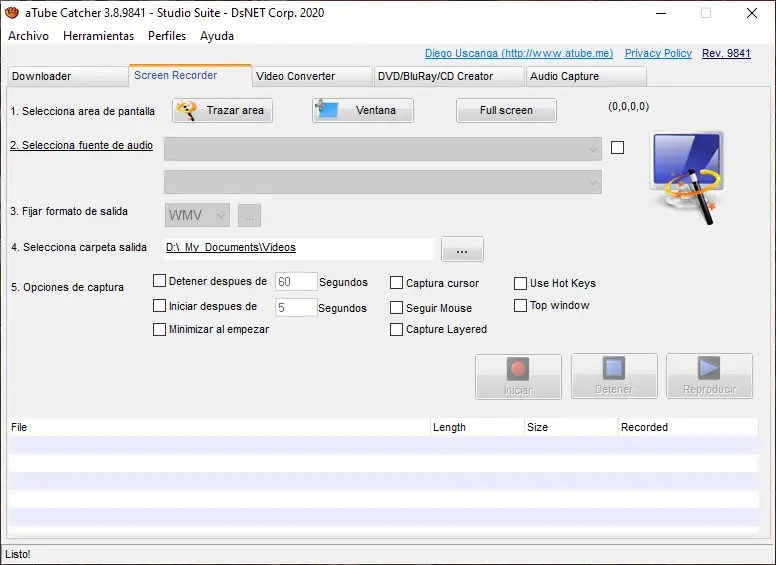Click the 5 seconds start-after field
This screenshot has height=565, width=776.
tap(296, 308)
